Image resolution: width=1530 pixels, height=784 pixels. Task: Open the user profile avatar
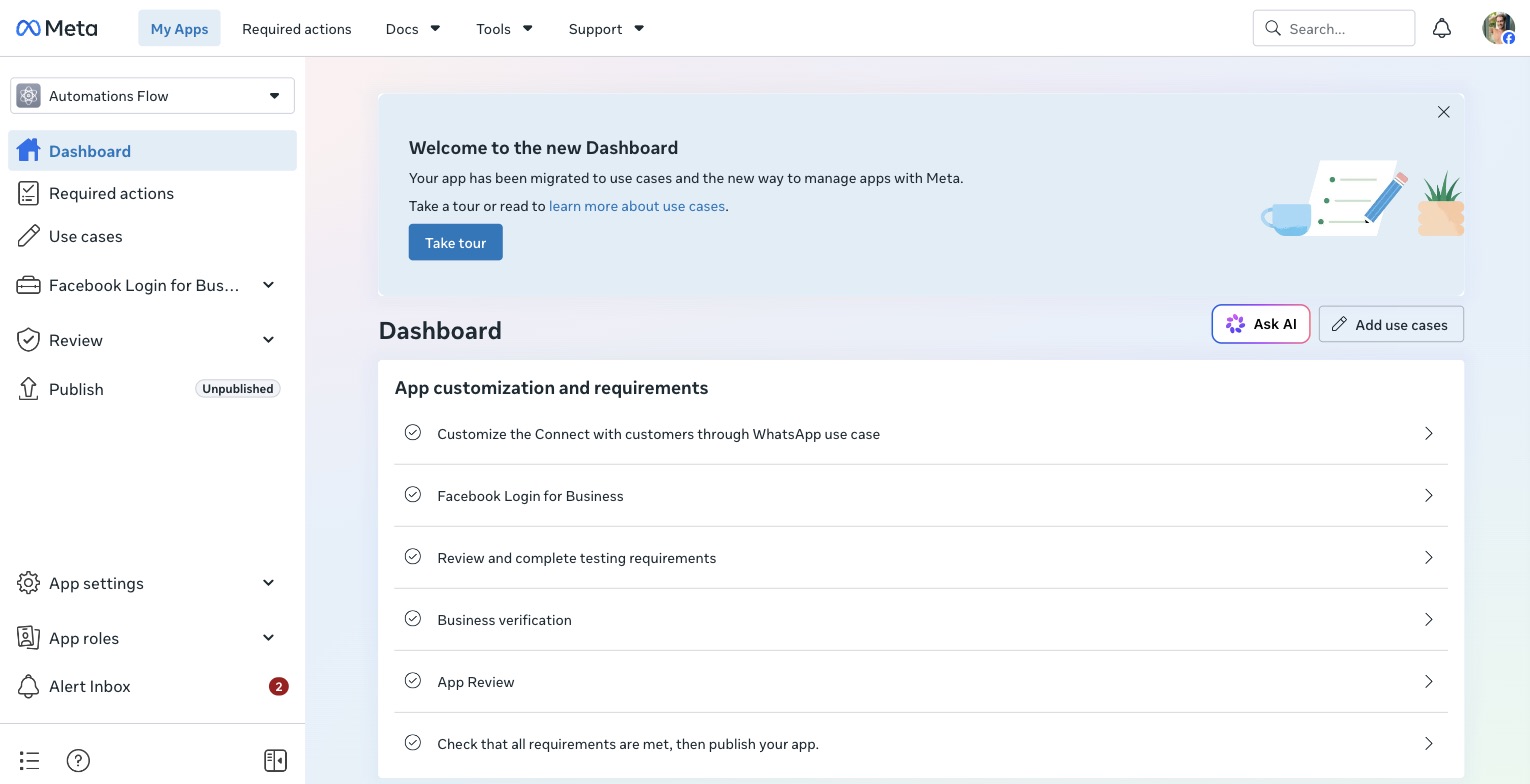1498,28
